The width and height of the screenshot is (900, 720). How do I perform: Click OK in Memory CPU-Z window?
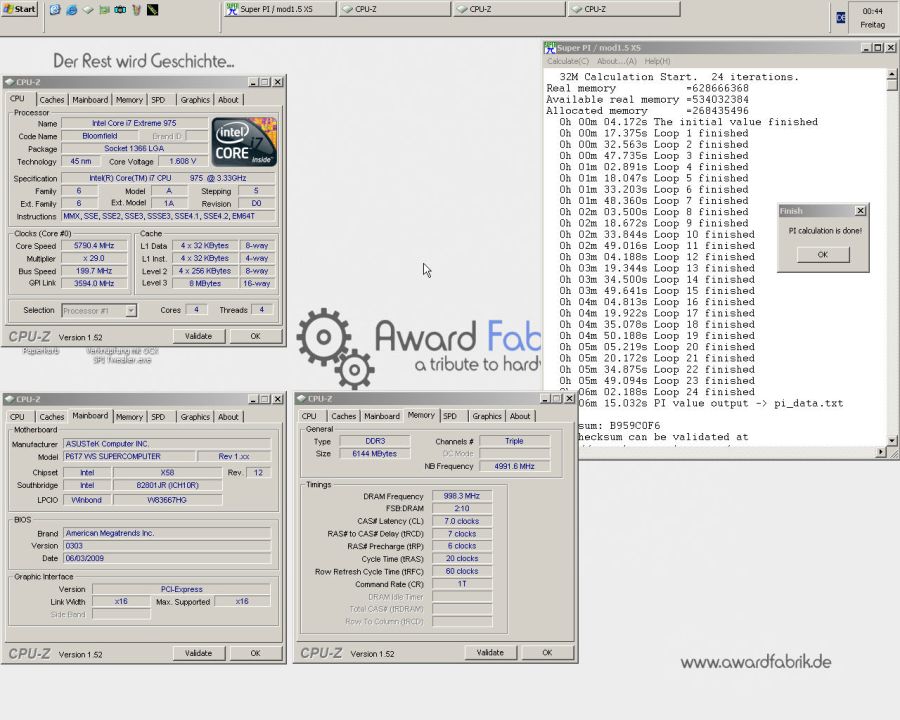click(547, 653)
